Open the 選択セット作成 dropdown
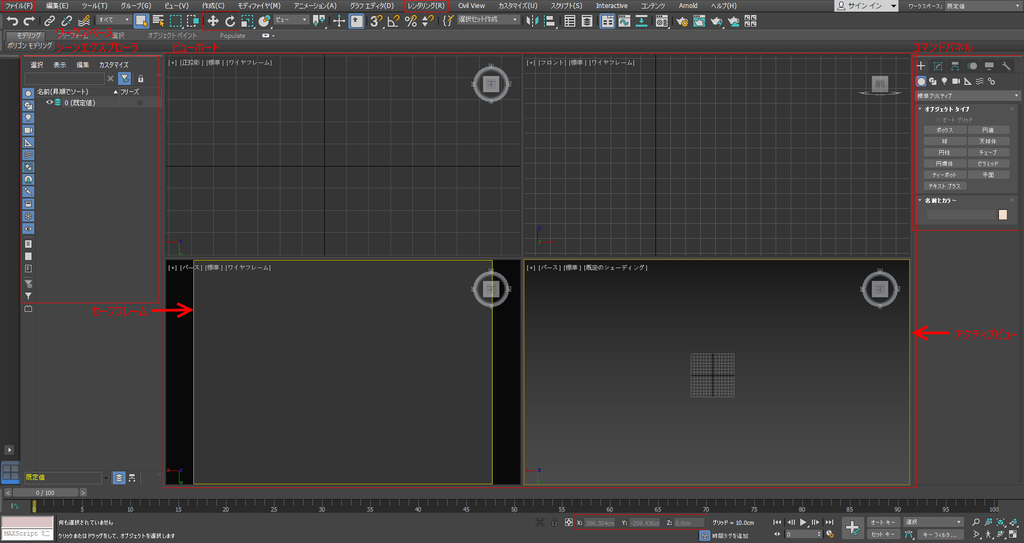The height and width of the screenshot is (543, 1024). 488,20
